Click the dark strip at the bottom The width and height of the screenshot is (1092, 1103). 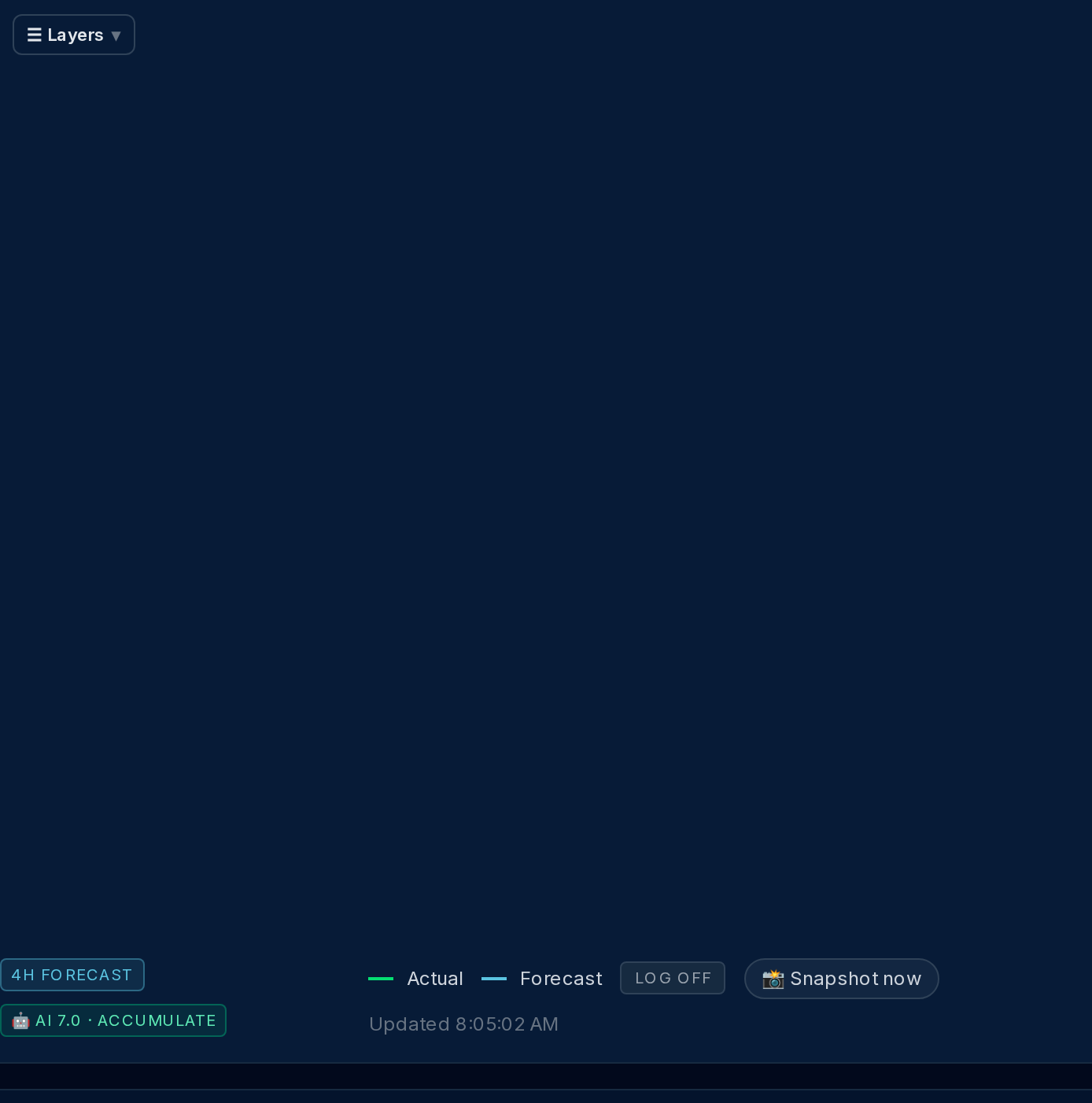click(546, 1076)
